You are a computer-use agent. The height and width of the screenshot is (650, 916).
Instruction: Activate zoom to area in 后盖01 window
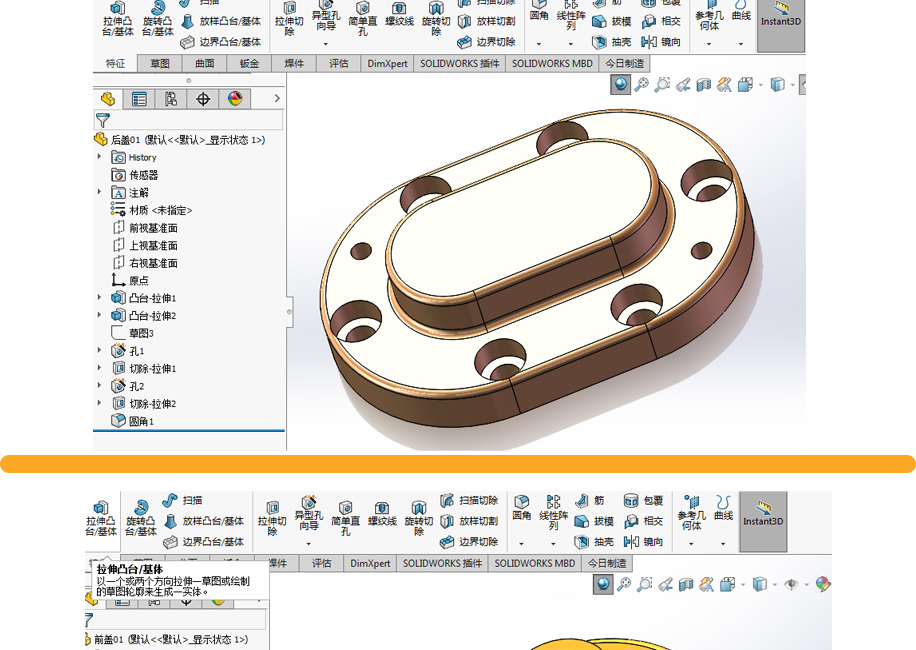click(662, 85)
